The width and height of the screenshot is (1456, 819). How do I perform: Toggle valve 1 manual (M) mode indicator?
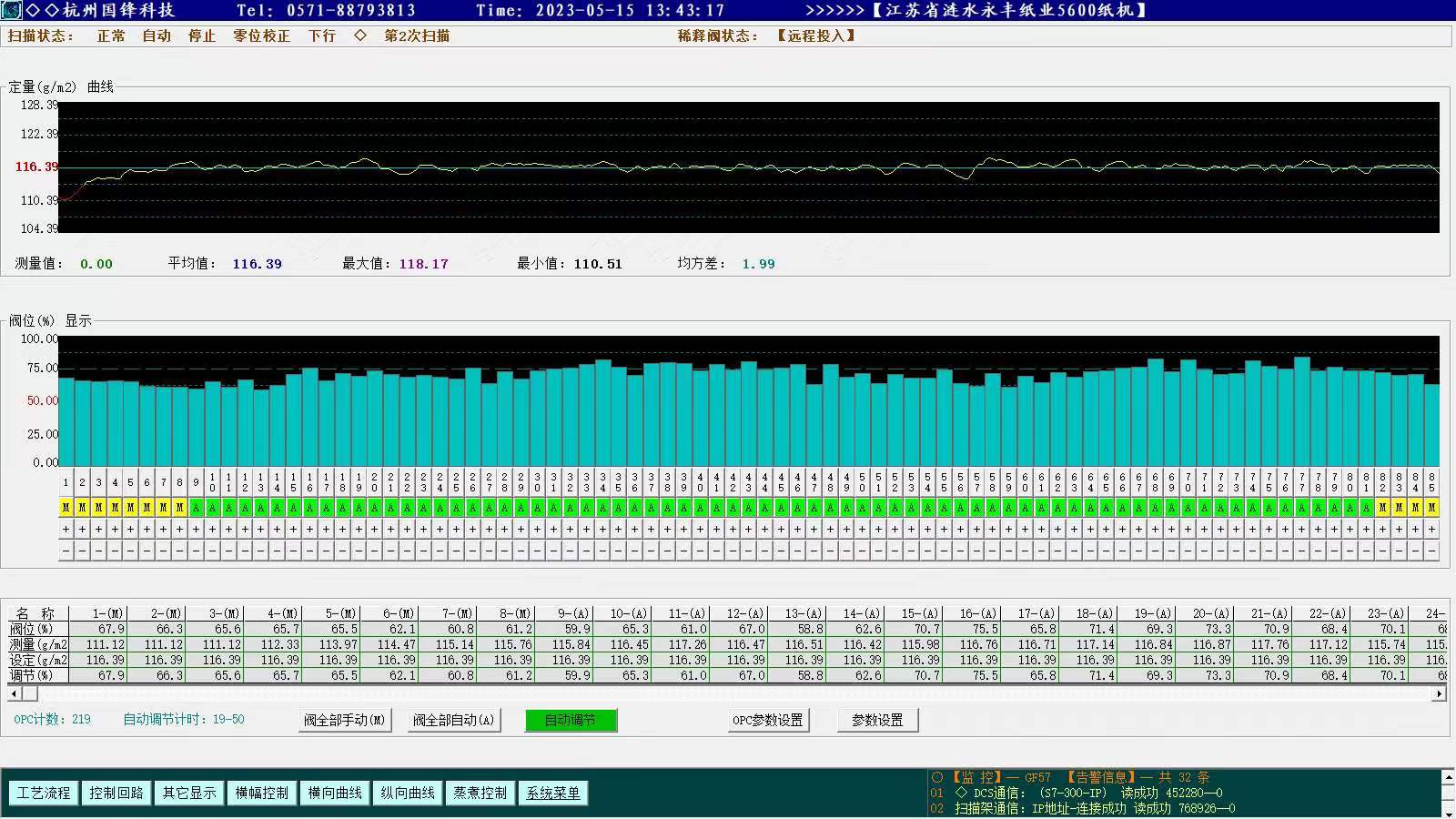tap(66, 508)
